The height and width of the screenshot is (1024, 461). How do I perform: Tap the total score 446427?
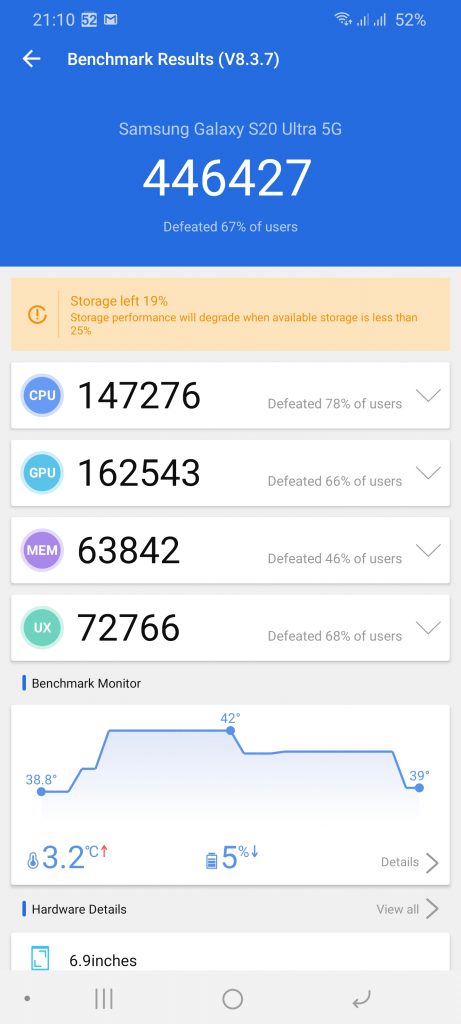(227, 178)
